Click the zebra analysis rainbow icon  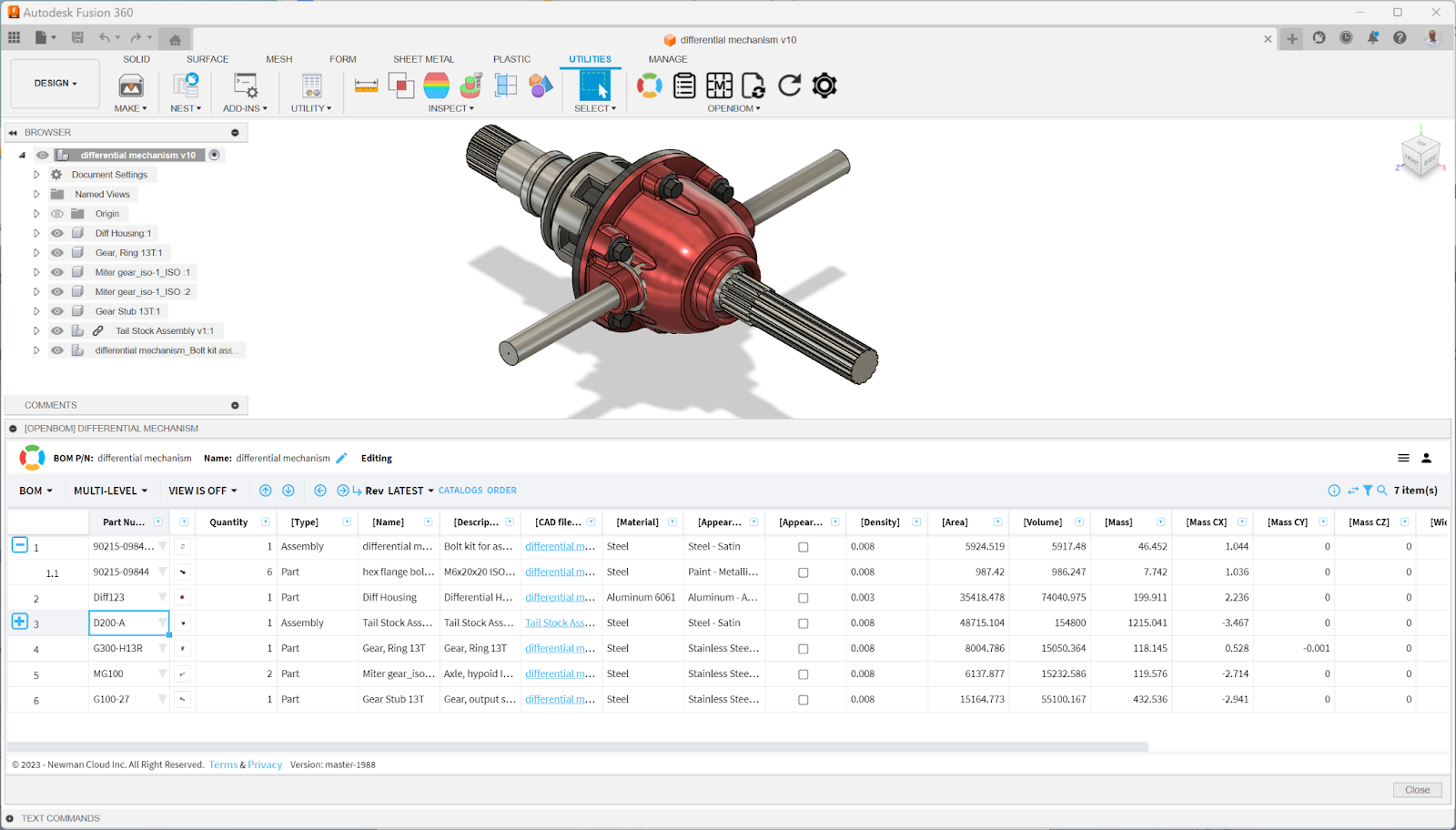pyautogui.click(x=437, y=86)
